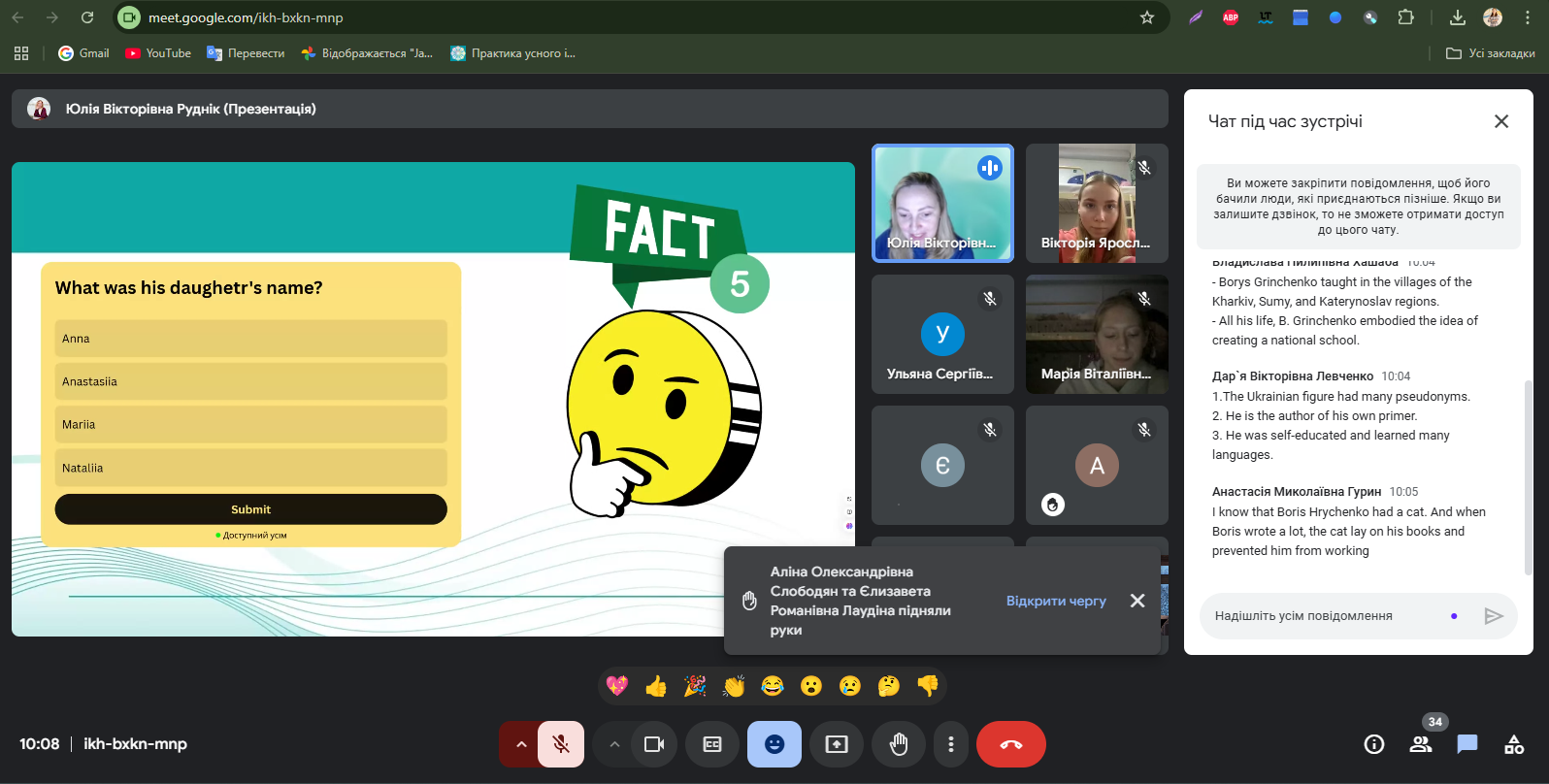Open the people list icon

(1420, 744)
